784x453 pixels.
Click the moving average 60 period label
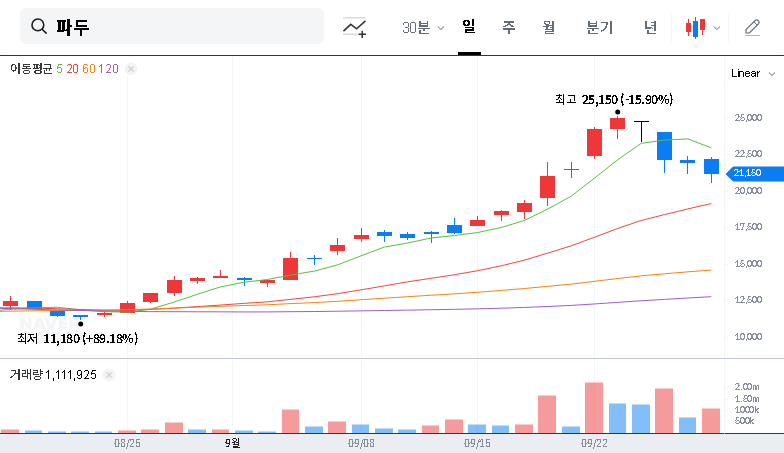coord(89,69)
